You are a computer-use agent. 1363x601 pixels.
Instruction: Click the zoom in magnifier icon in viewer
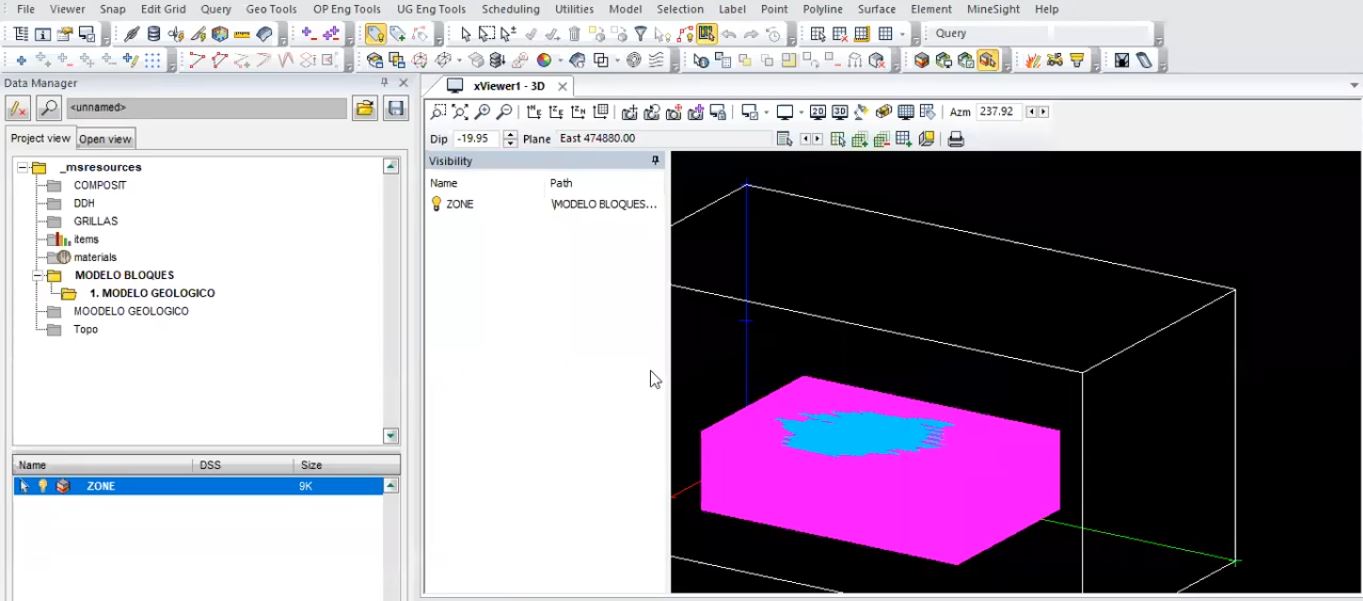[482, 112]
